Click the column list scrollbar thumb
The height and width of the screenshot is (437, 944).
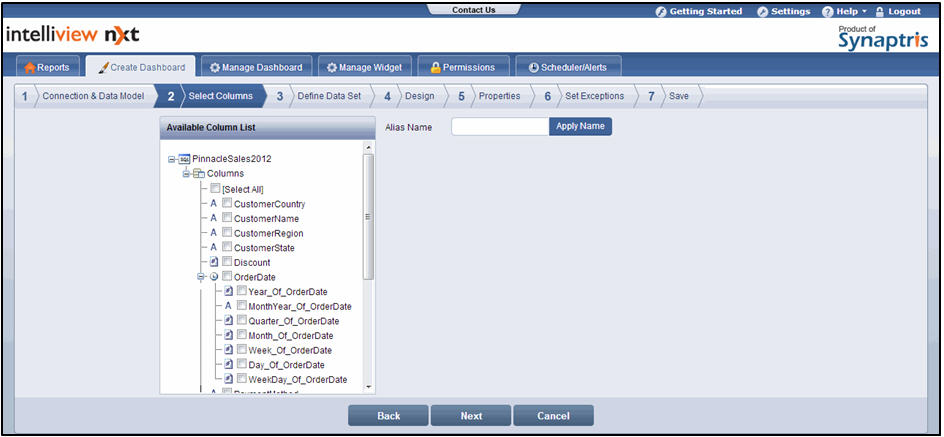point(368,217)
